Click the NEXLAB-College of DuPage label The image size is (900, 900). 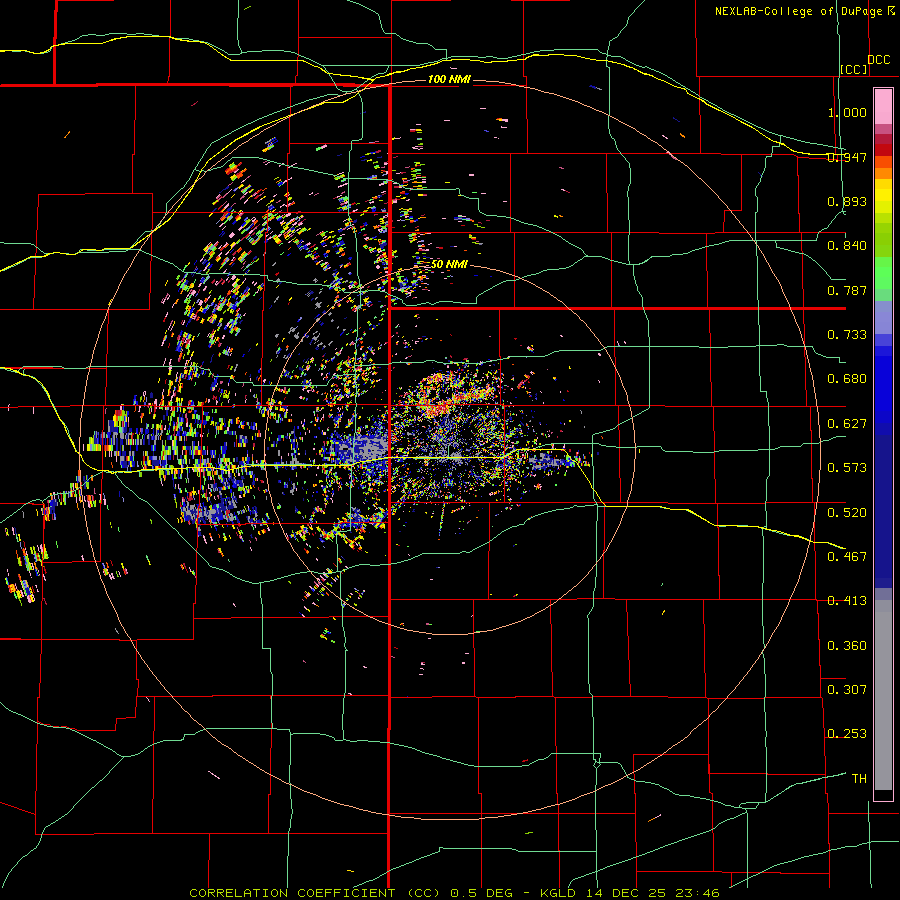coord(799,11)
